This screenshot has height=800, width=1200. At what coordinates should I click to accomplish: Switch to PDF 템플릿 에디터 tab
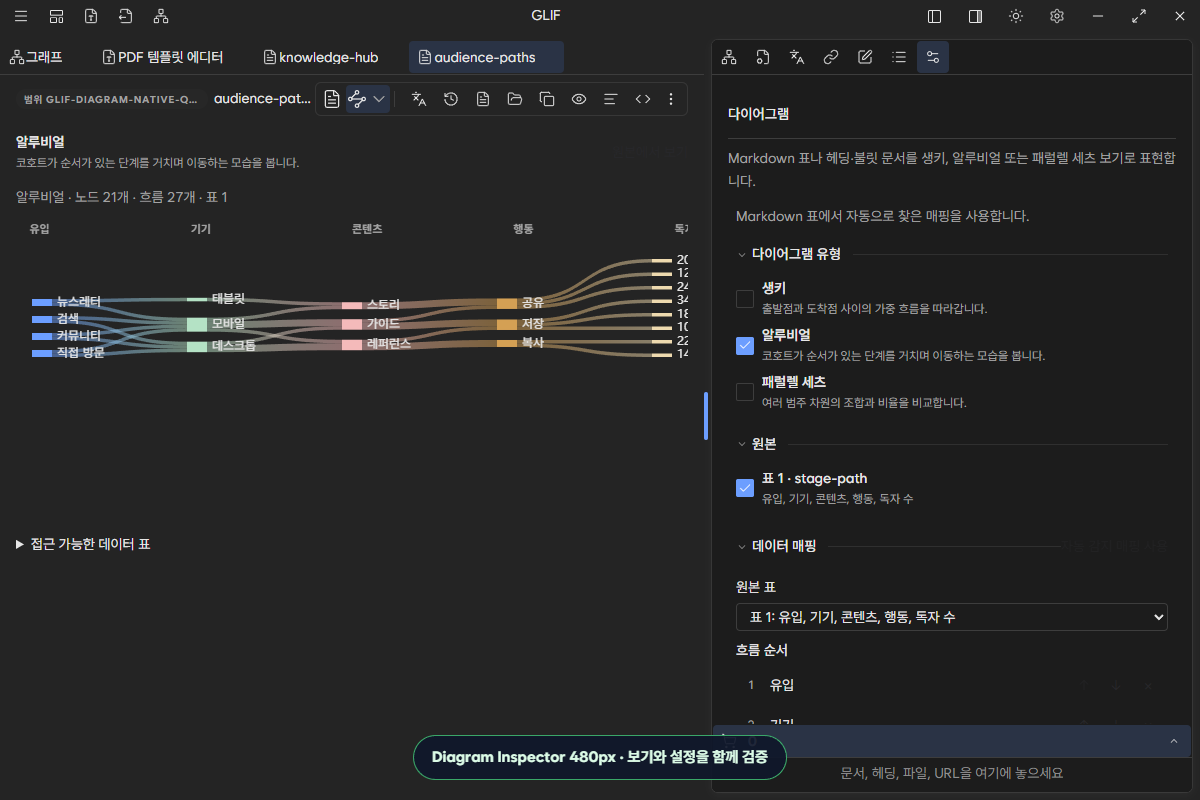coord(162,57)
